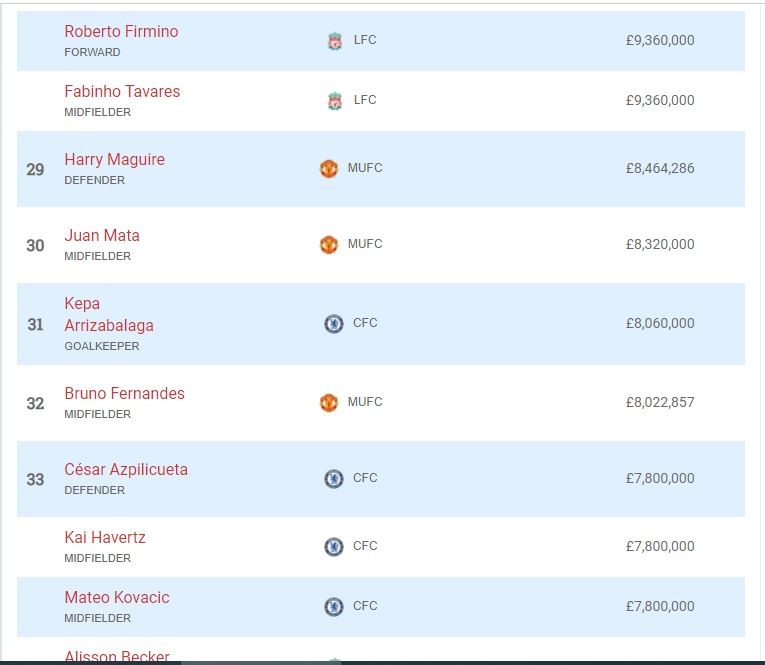765x665 pixels.
Task: View Bruno Fernandes player page
Action: pos(124,394)
